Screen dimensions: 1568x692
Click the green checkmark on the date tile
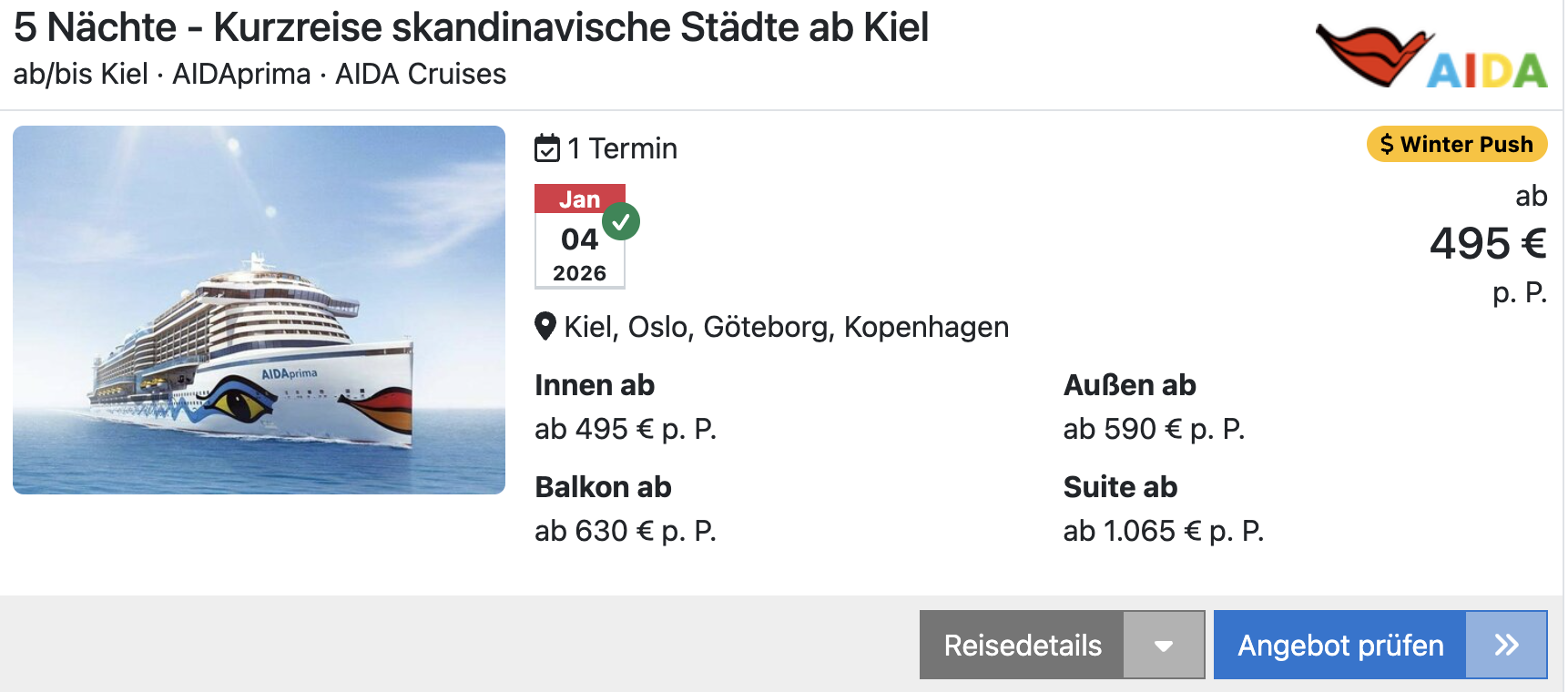coord(621,221)
